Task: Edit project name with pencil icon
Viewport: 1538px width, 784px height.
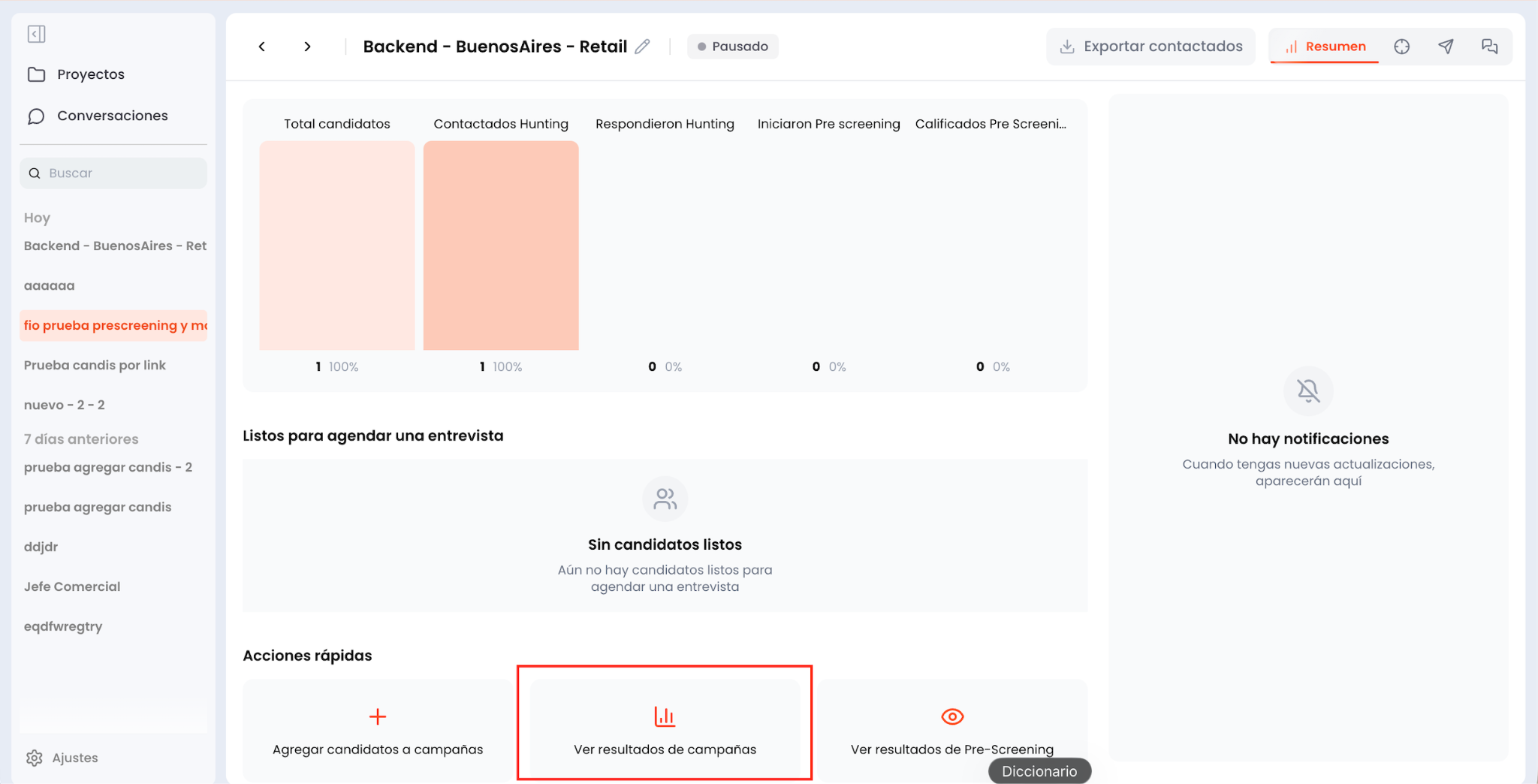Action: pos(642,47)
